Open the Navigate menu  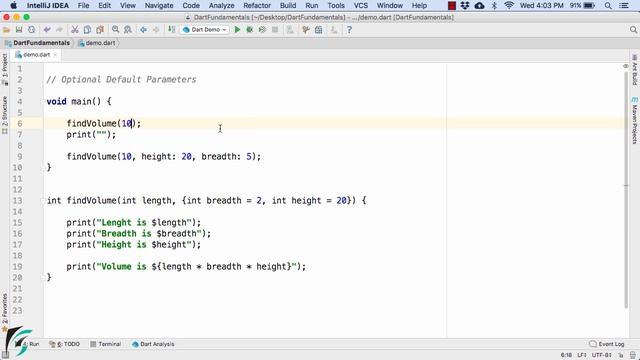tap(159, 6)
